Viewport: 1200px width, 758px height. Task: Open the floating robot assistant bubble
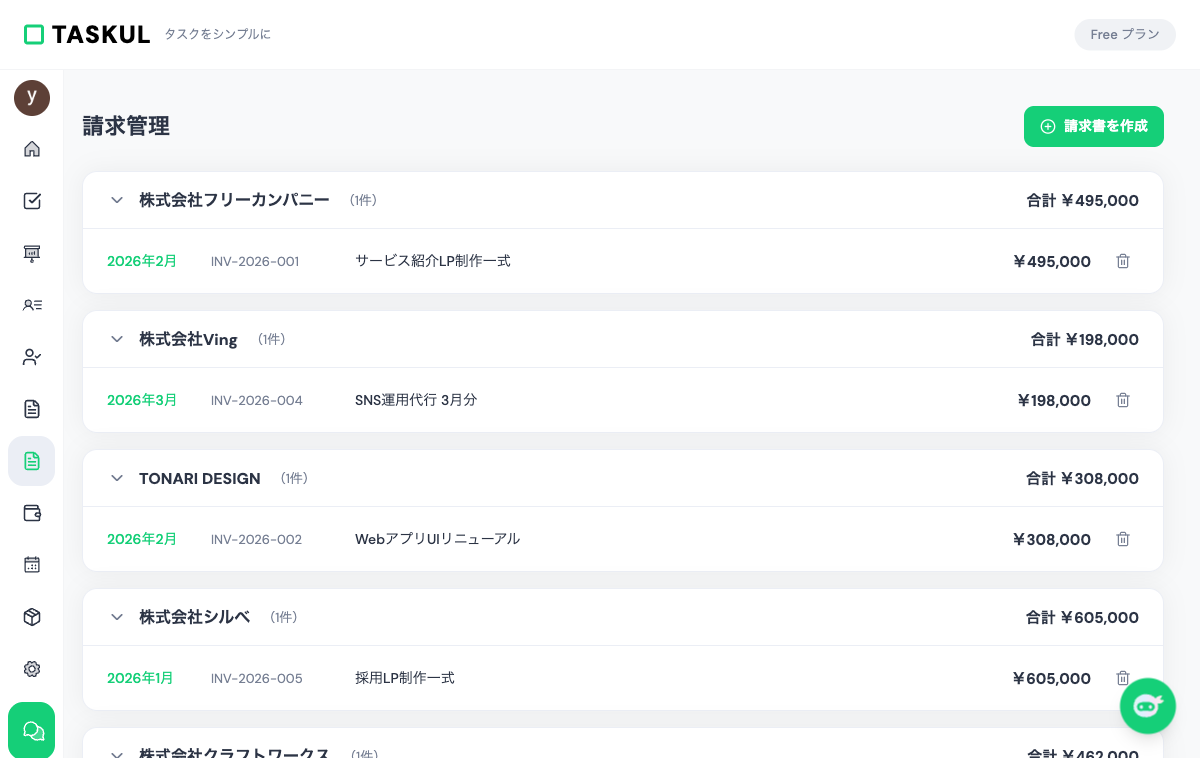click(x=1148, y=706)
